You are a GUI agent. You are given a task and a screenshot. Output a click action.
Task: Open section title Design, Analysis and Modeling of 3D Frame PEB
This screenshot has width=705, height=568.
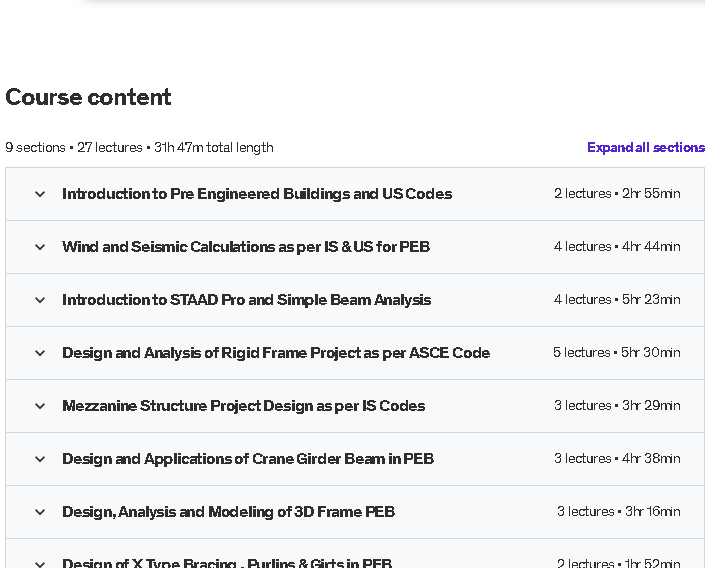[x=228, y=512]
